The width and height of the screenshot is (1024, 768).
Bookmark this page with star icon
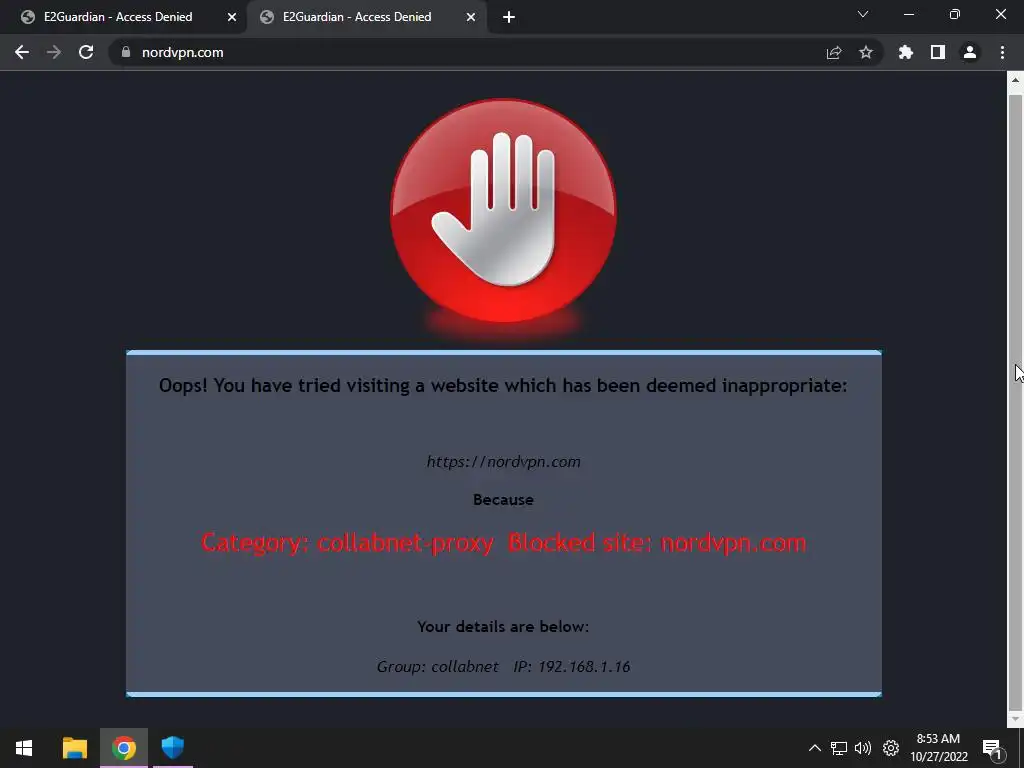pos(866,52)
